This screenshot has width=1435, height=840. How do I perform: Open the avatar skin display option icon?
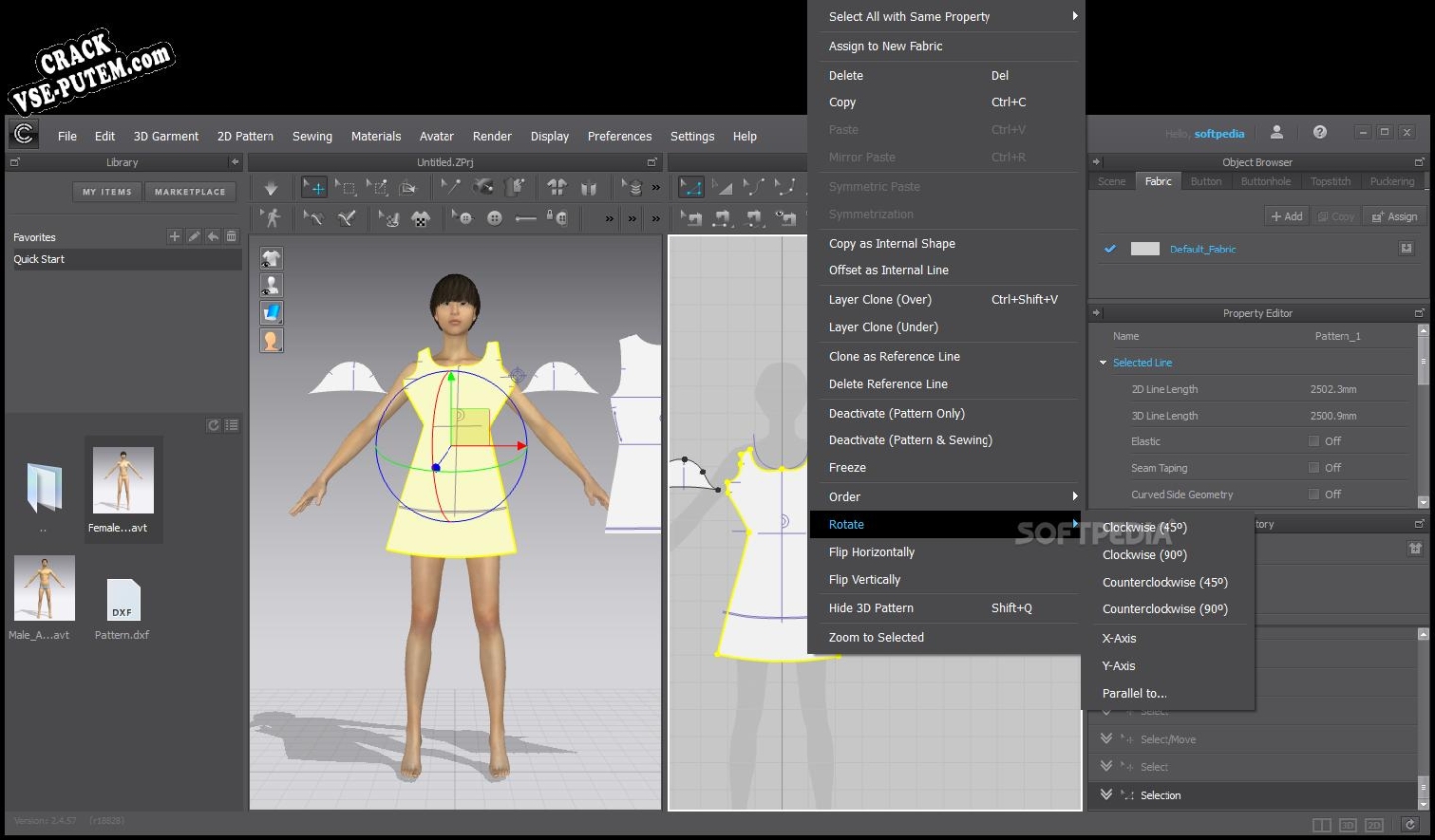tap(271, 340)
